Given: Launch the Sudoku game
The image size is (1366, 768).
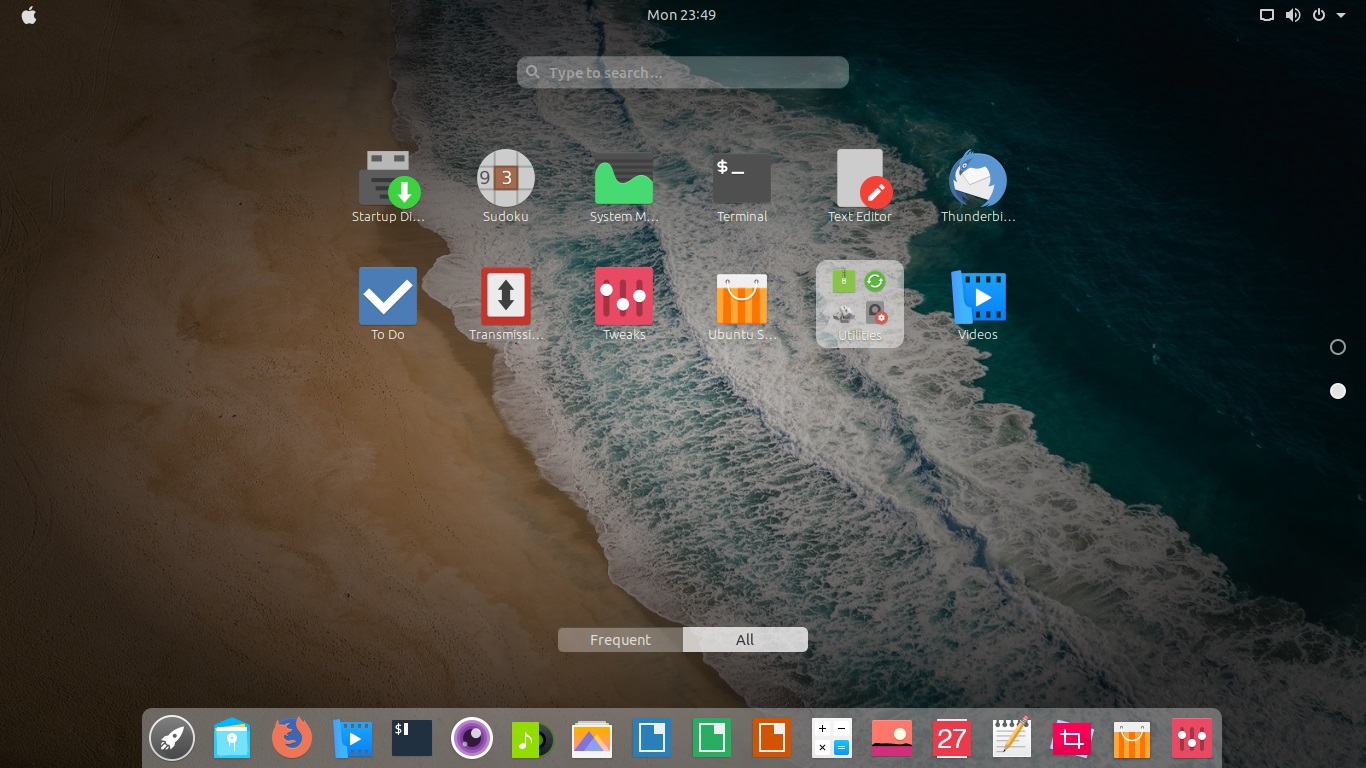Looking at the screenshot, I should (505, 186).
